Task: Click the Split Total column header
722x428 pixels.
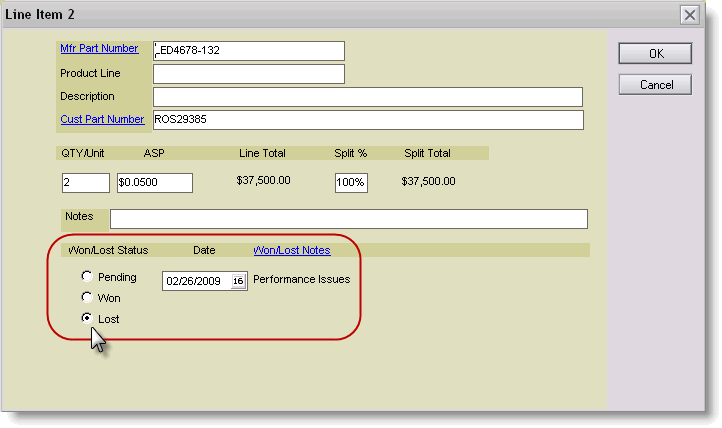Action: point(427,153)
